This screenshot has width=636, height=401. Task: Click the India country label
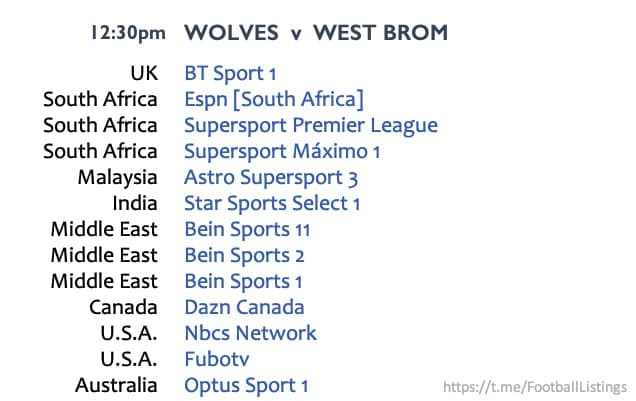pos(135,204)
